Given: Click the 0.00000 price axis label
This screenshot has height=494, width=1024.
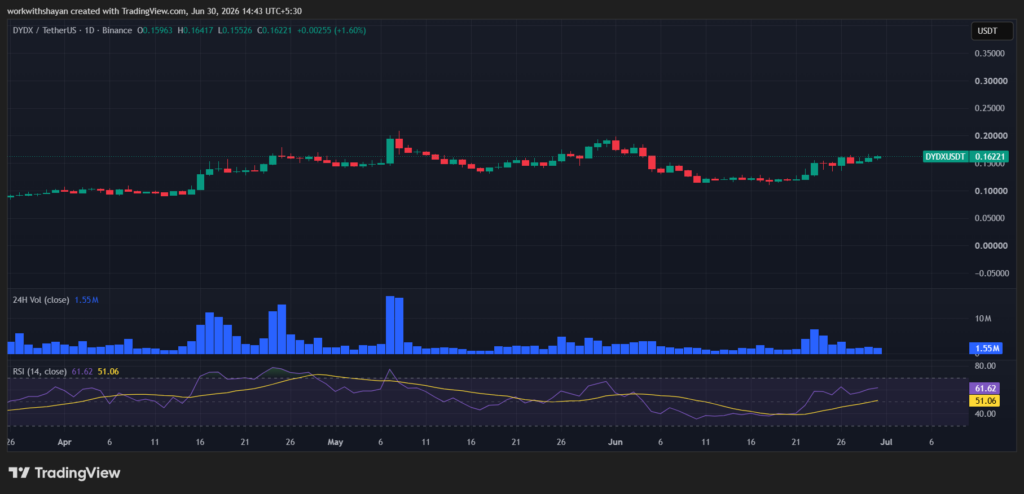Looking at the screenshot, I should click(x=991, y=246).
